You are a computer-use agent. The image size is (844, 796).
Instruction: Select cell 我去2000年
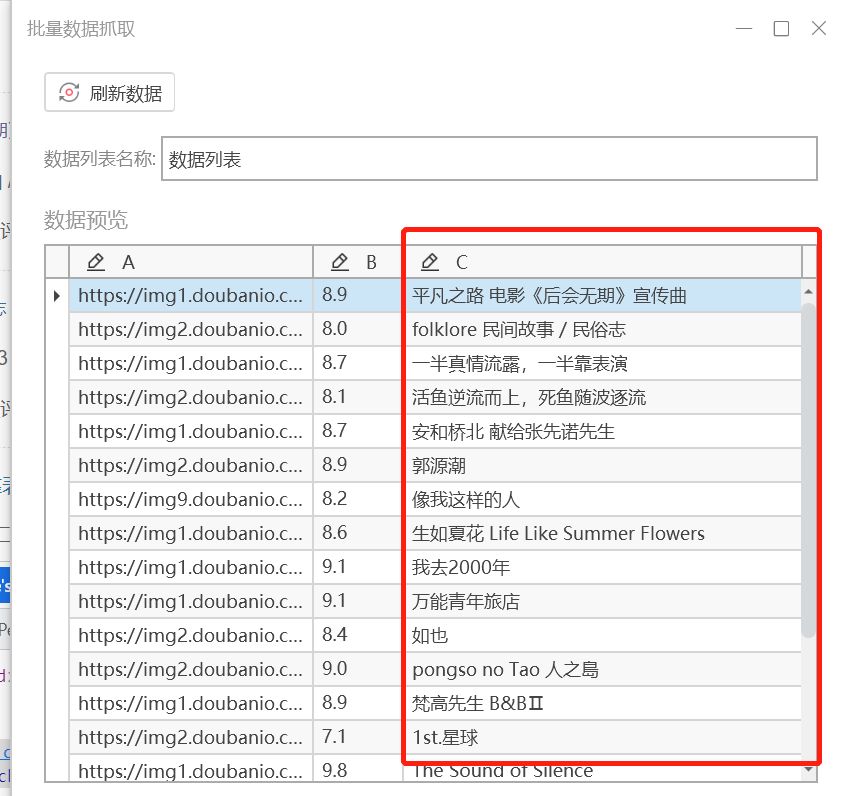602,567
